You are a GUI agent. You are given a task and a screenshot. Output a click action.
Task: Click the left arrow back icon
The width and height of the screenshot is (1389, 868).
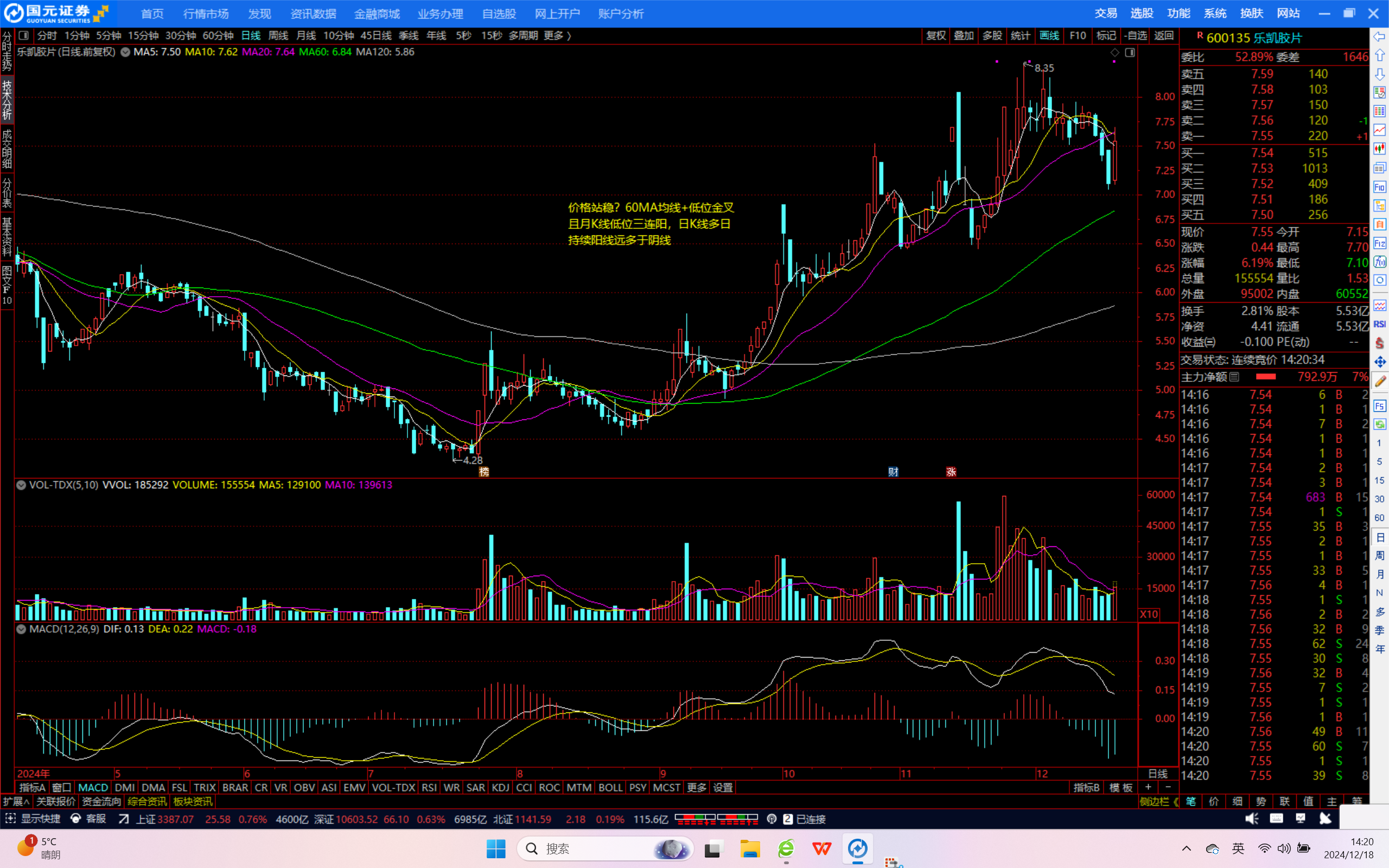point(1379,37)
